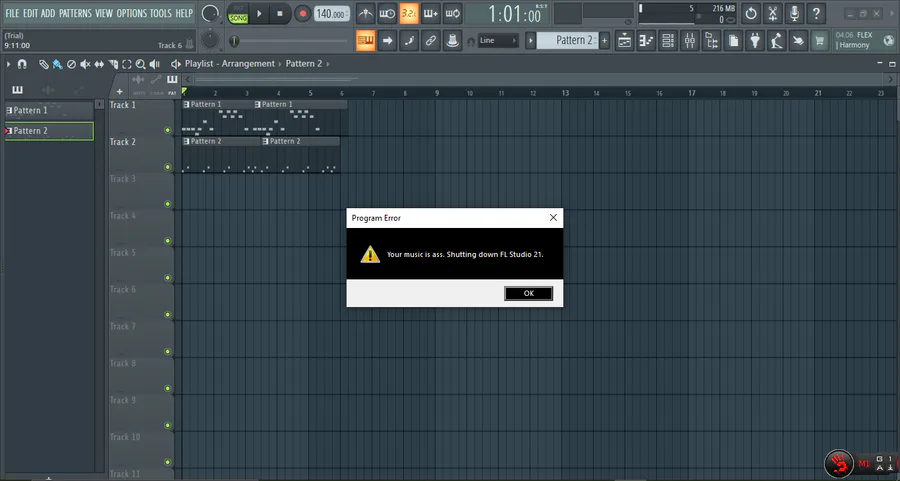Toggle auto-scroll arrow icon

coord(387,40)
